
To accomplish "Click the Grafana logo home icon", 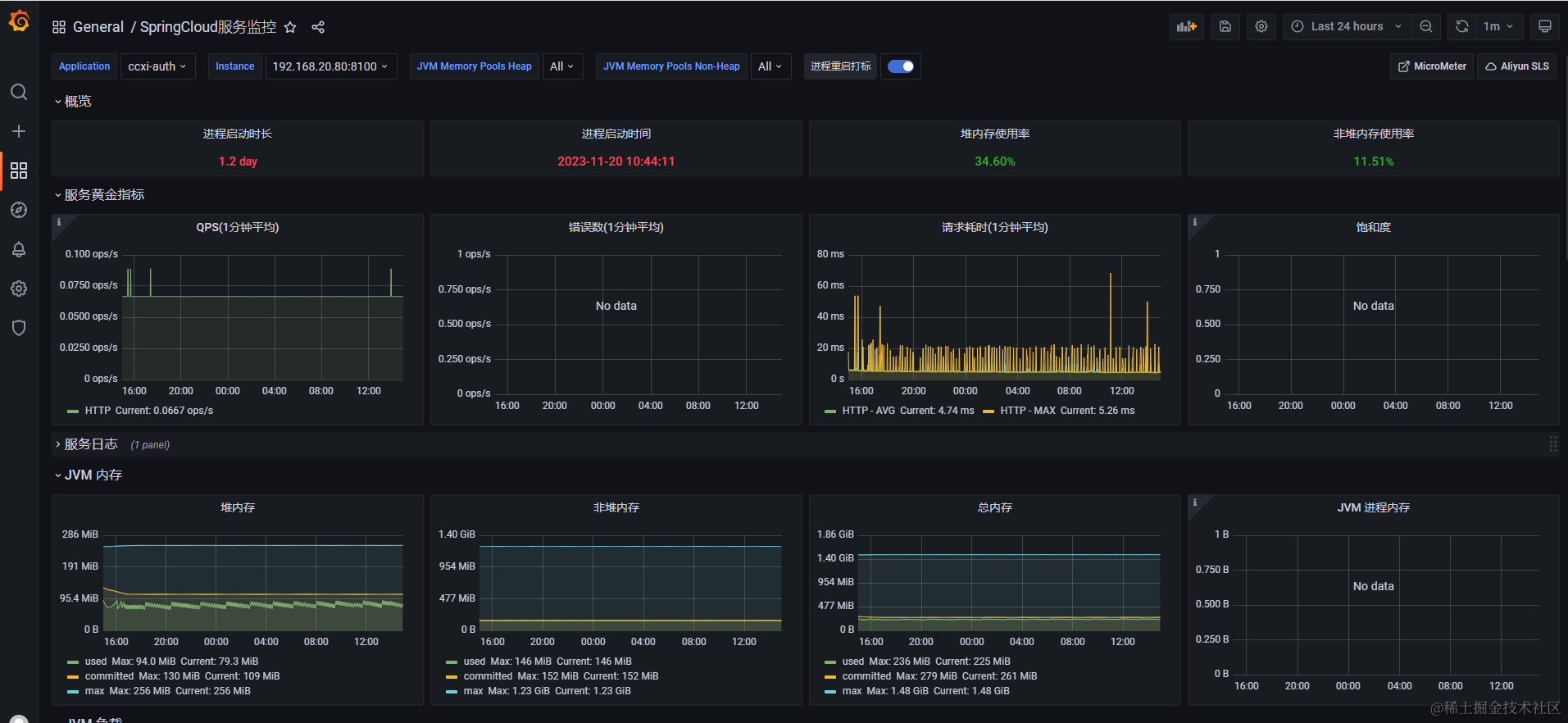I will point(19,21).
